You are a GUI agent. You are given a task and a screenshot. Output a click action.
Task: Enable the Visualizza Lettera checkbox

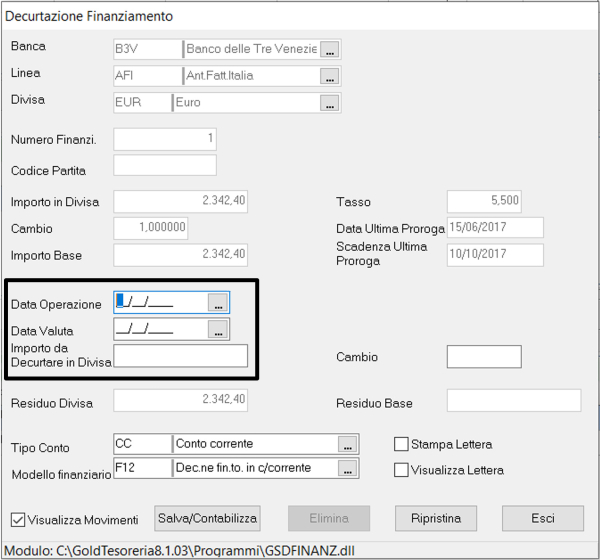(401, 470)
